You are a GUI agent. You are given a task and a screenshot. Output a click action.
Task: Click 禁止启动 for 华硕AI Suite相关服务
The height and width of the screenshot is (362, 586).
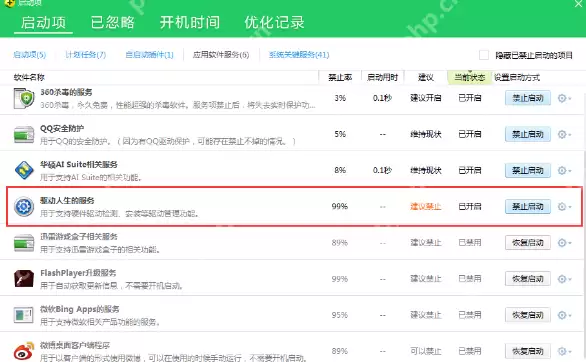coord(528,170)
